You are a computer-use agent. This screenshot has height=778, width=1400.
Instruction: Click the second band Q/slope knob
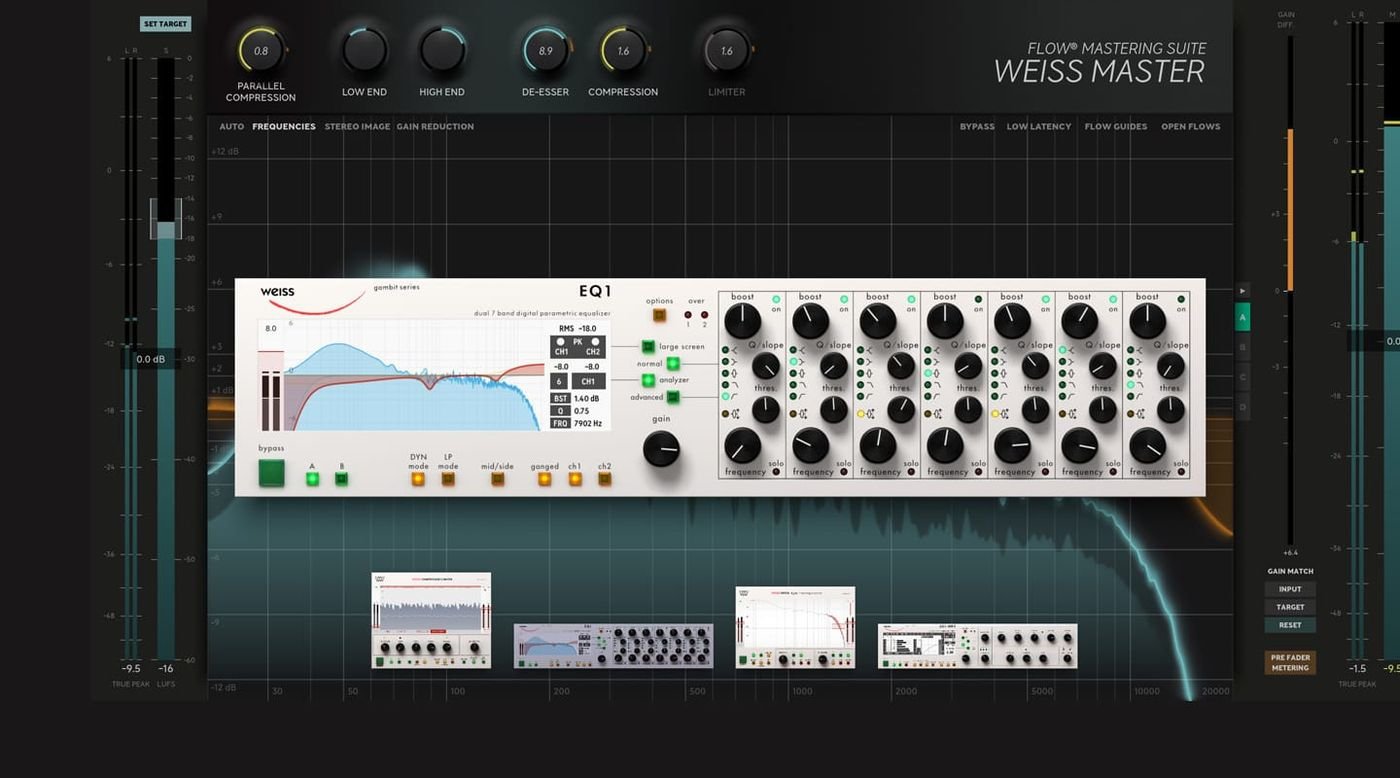click(833, 366)
